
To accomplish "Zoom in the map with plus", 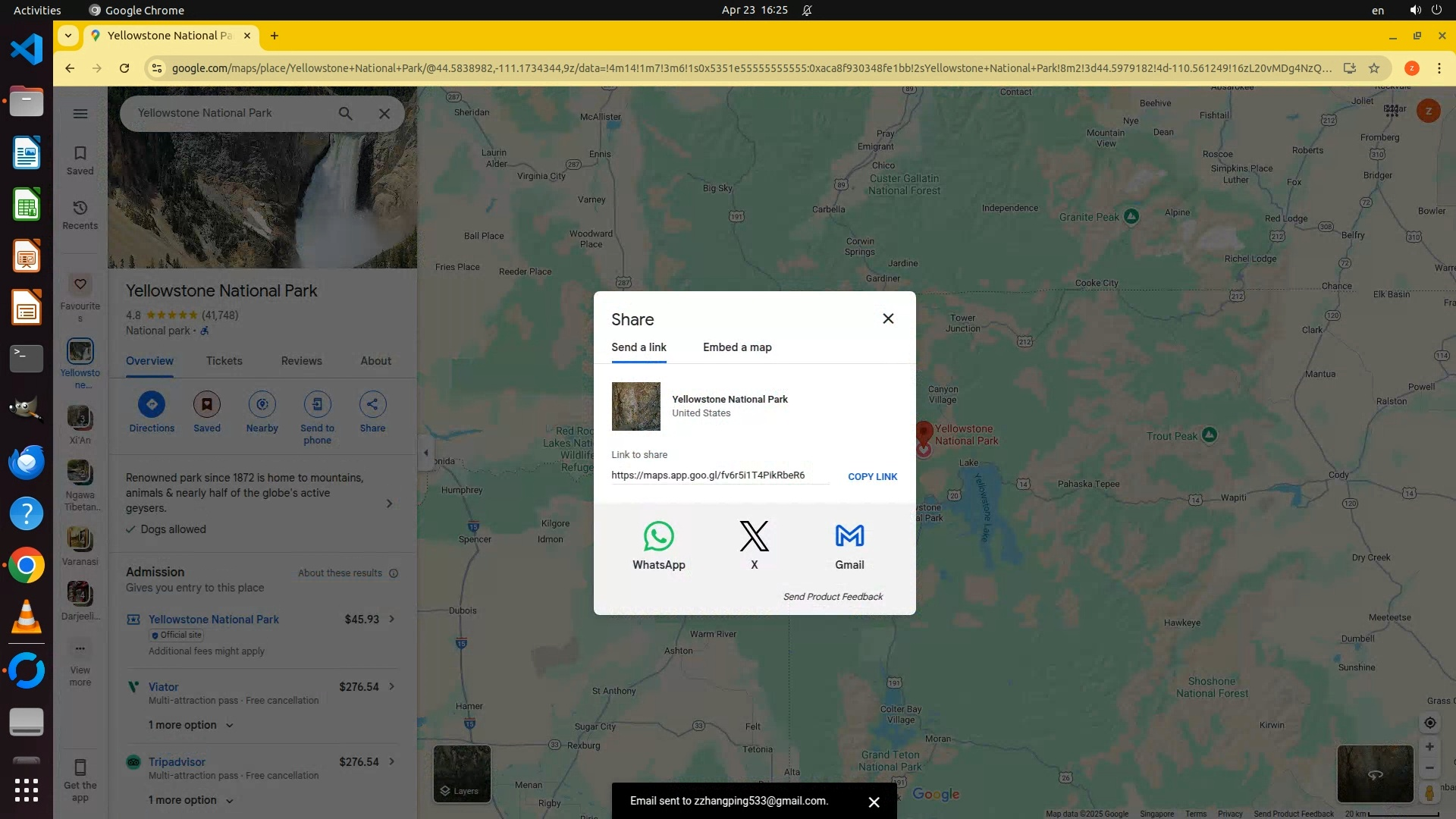I will pyautogui.click(x=1429, y=747).
